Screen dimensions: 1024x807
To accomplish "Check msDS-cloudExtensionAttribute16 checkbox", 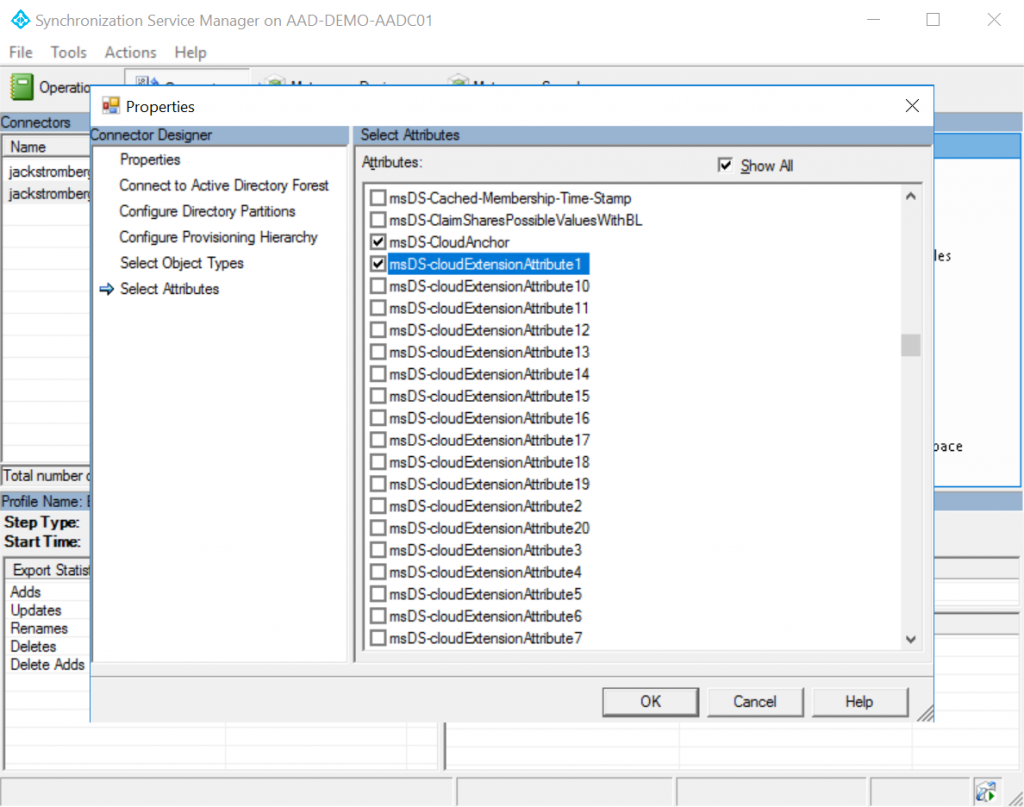I will click(x=377, y=418).
